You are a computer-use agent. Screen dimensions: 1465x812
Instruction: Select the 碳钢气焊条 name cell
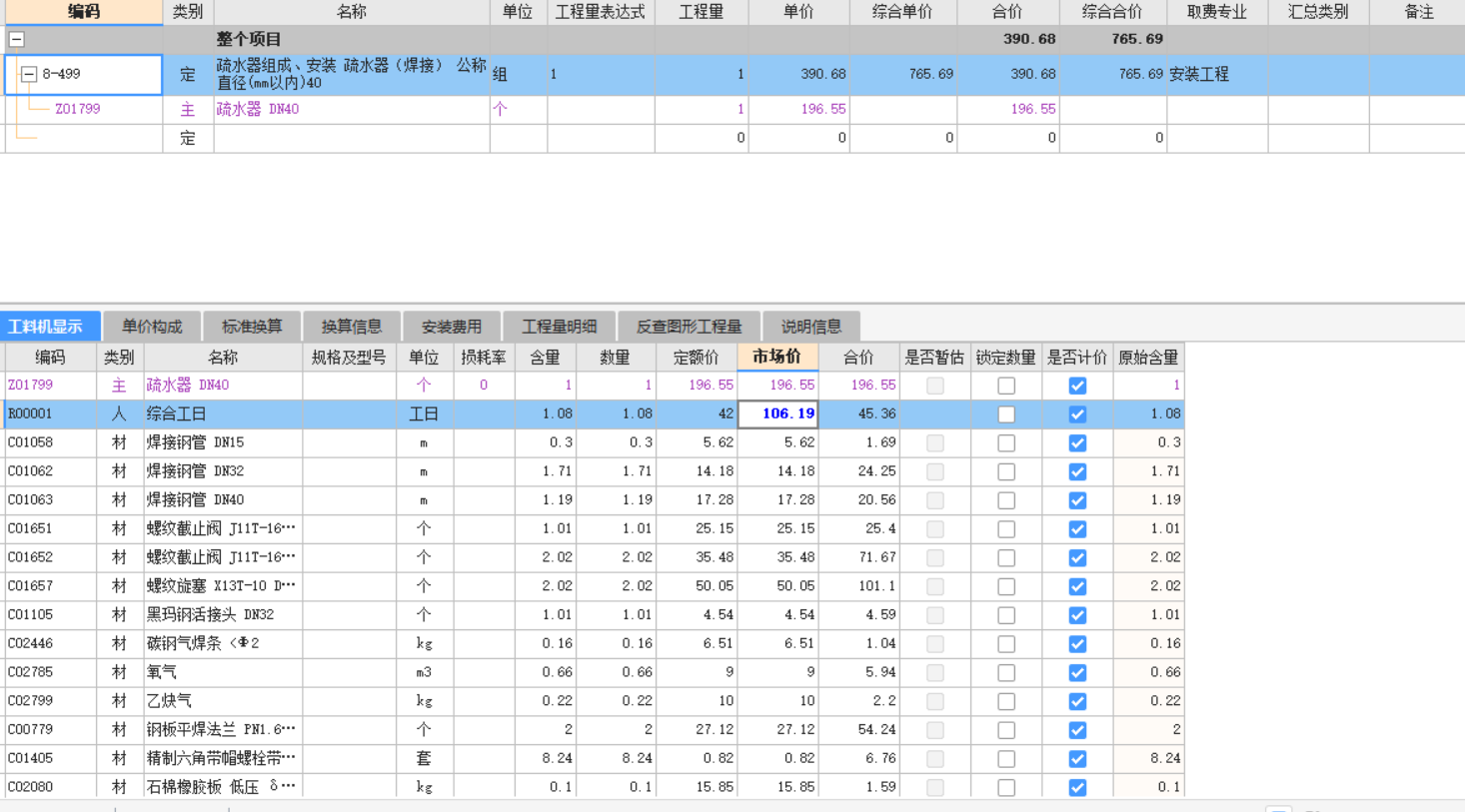pyautogui.click(x=223, y=643)
